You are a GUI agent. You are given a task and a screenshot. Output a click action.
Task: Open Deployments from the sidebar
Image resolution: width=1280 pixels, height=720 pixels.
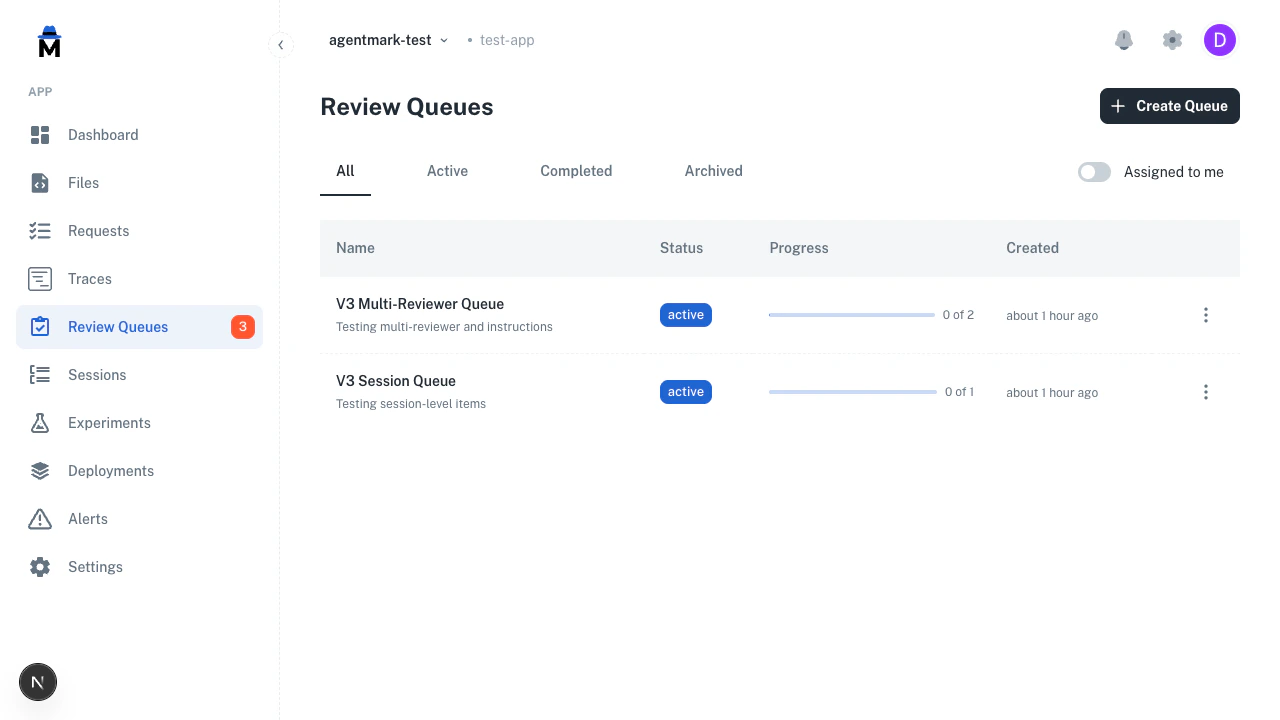click(x=110, y=470)
